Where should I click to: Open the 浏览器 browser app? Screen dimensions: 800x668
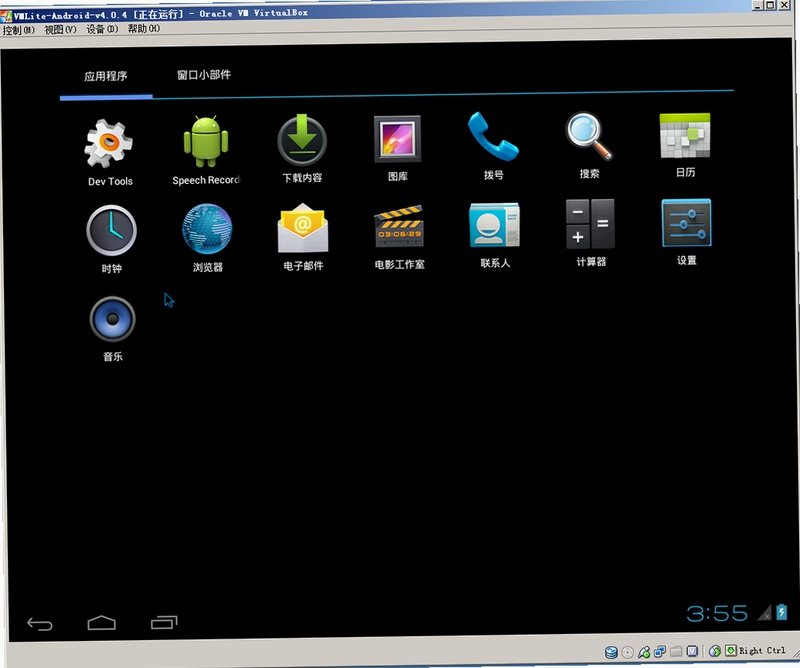click(x=207, y=229)
